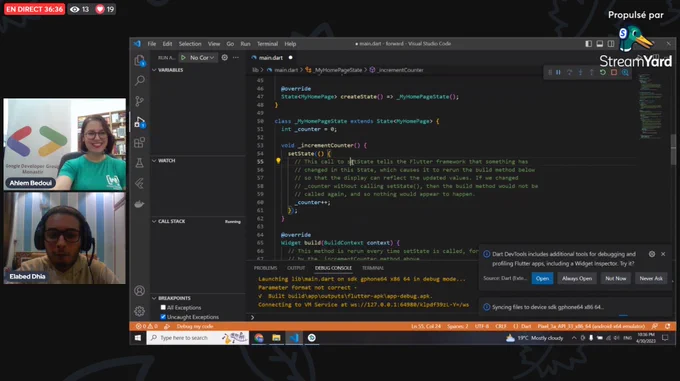Click the Windows taskbar search box
Viewport: 680px width, 381px height.
coord(198,338)
